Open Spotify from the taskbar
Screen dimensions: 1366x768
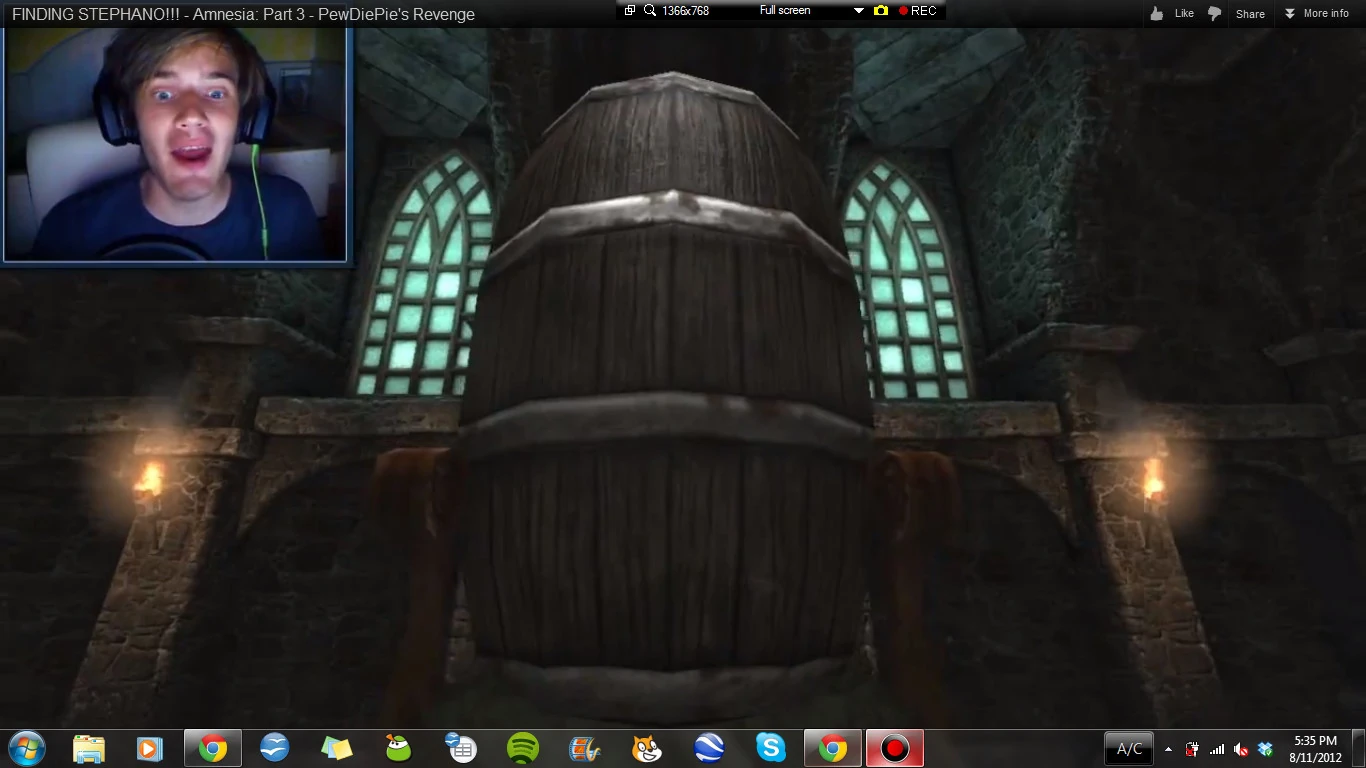click(523, 748)
